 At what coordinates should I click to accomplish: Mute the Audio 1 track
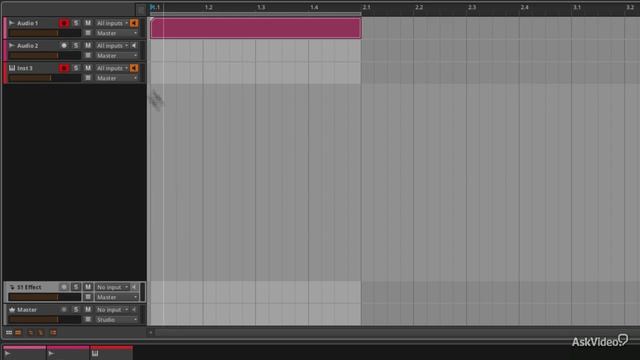click(88, 23)
